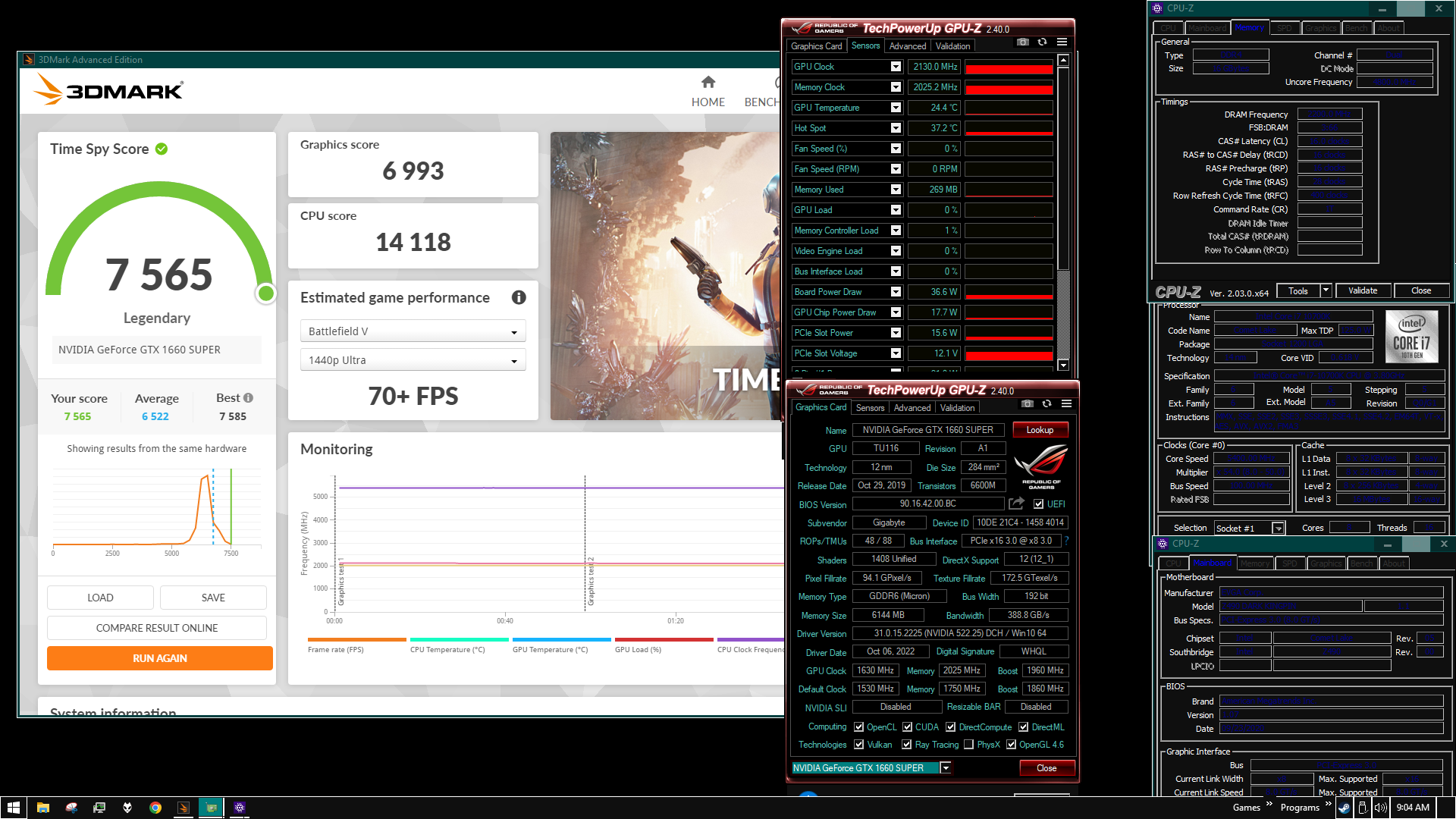Switch to CPU-Z via its taskbar icon
The height and width of the screenshot is (819, 1456).
pyautogui.click(x=240, y=808)
